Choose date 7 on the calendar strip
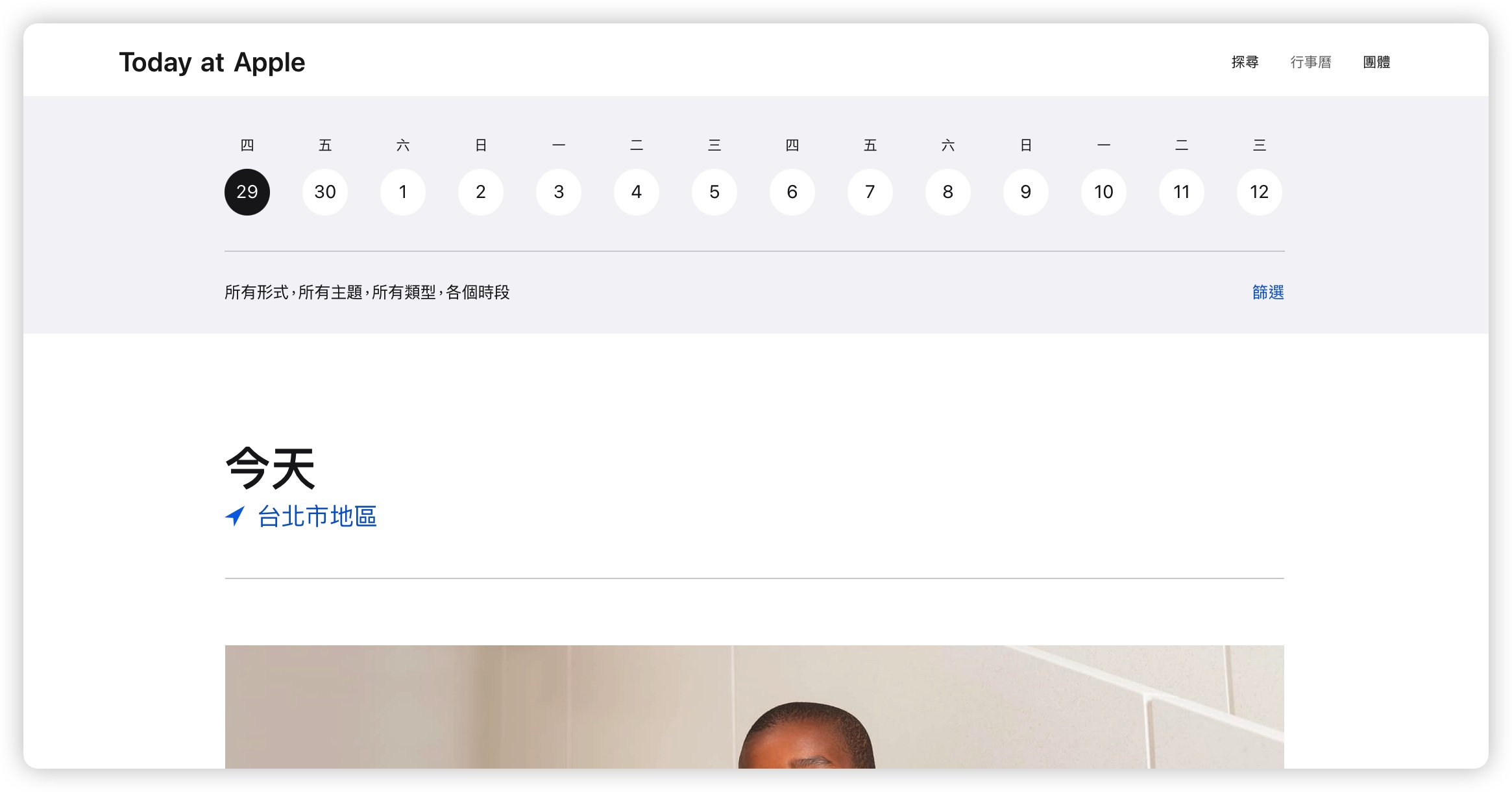This screenshot has height=792, width=1512. 870,192
